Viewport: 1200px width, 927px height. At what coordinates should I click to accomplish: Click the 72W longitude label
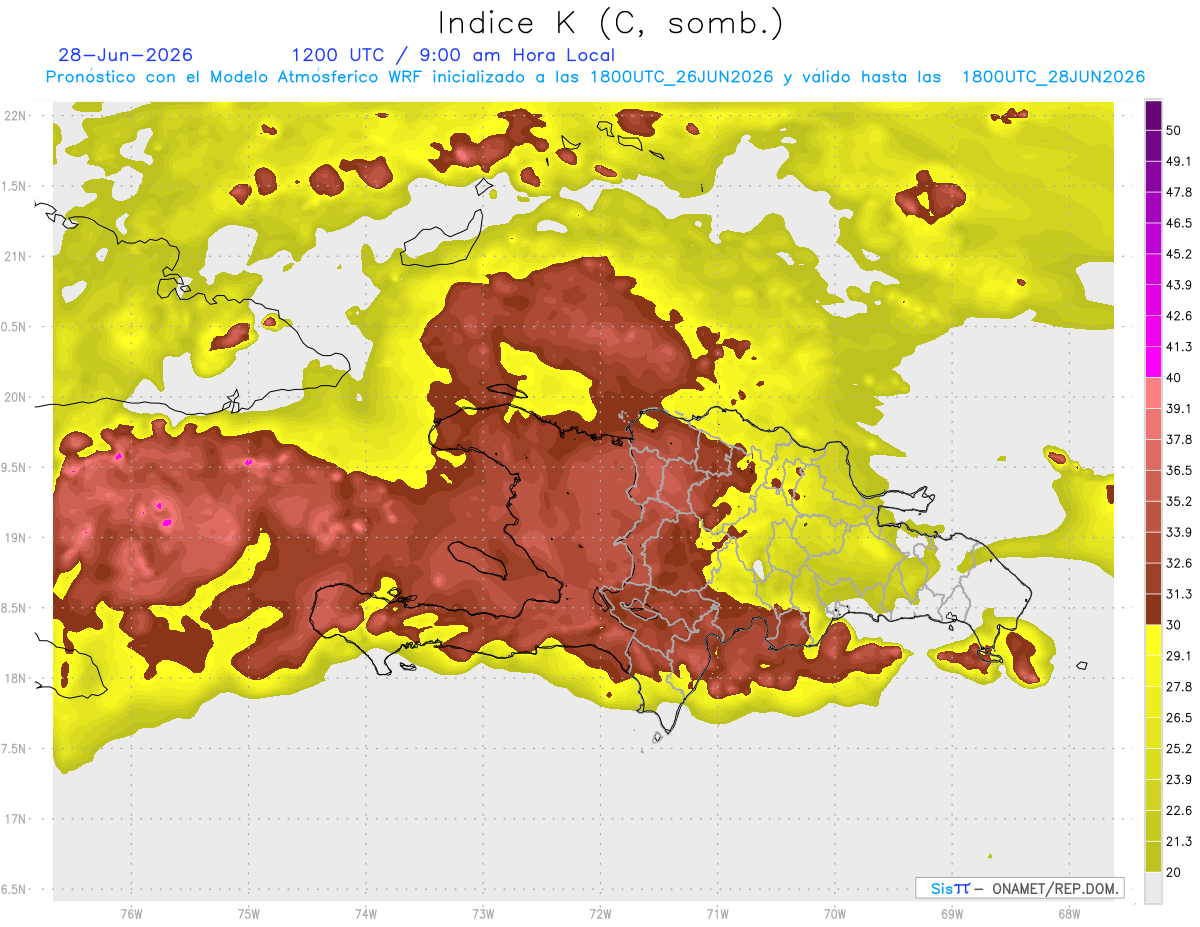(600, 913)
